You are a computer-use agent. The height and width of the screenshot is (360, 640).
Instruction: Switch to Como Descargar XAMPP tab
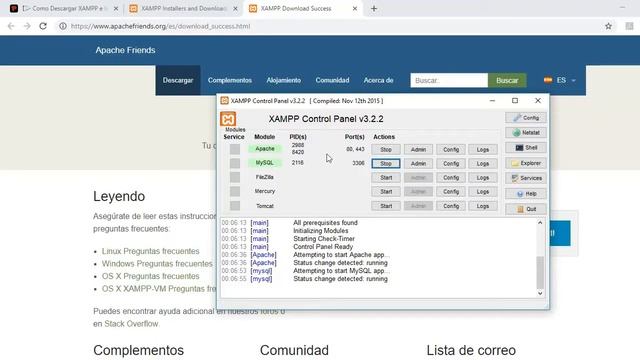pyautogui.click(x=63, y=9)
